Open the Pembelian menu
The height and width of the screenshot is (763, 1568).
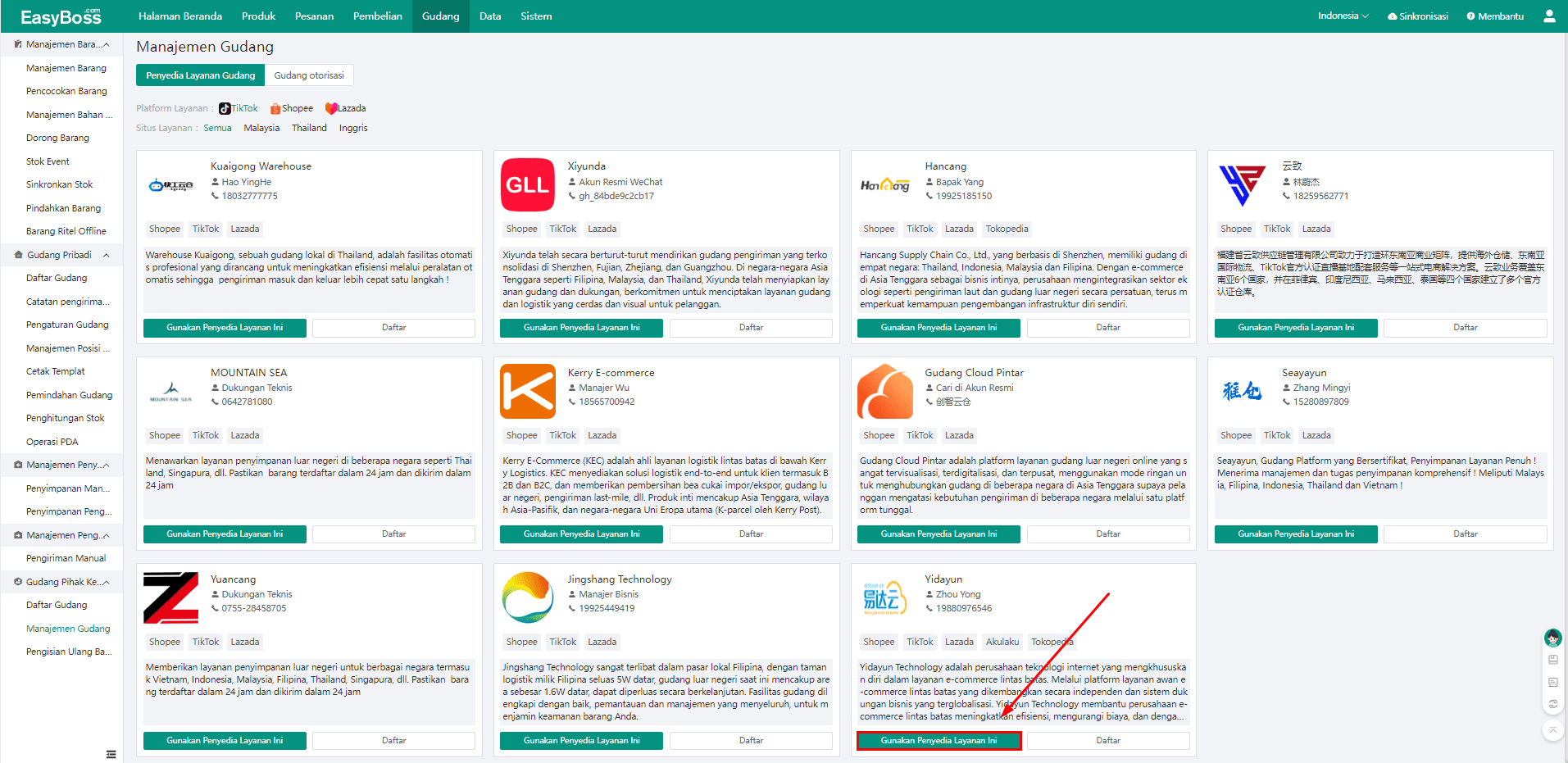click(x=378, y=16)
